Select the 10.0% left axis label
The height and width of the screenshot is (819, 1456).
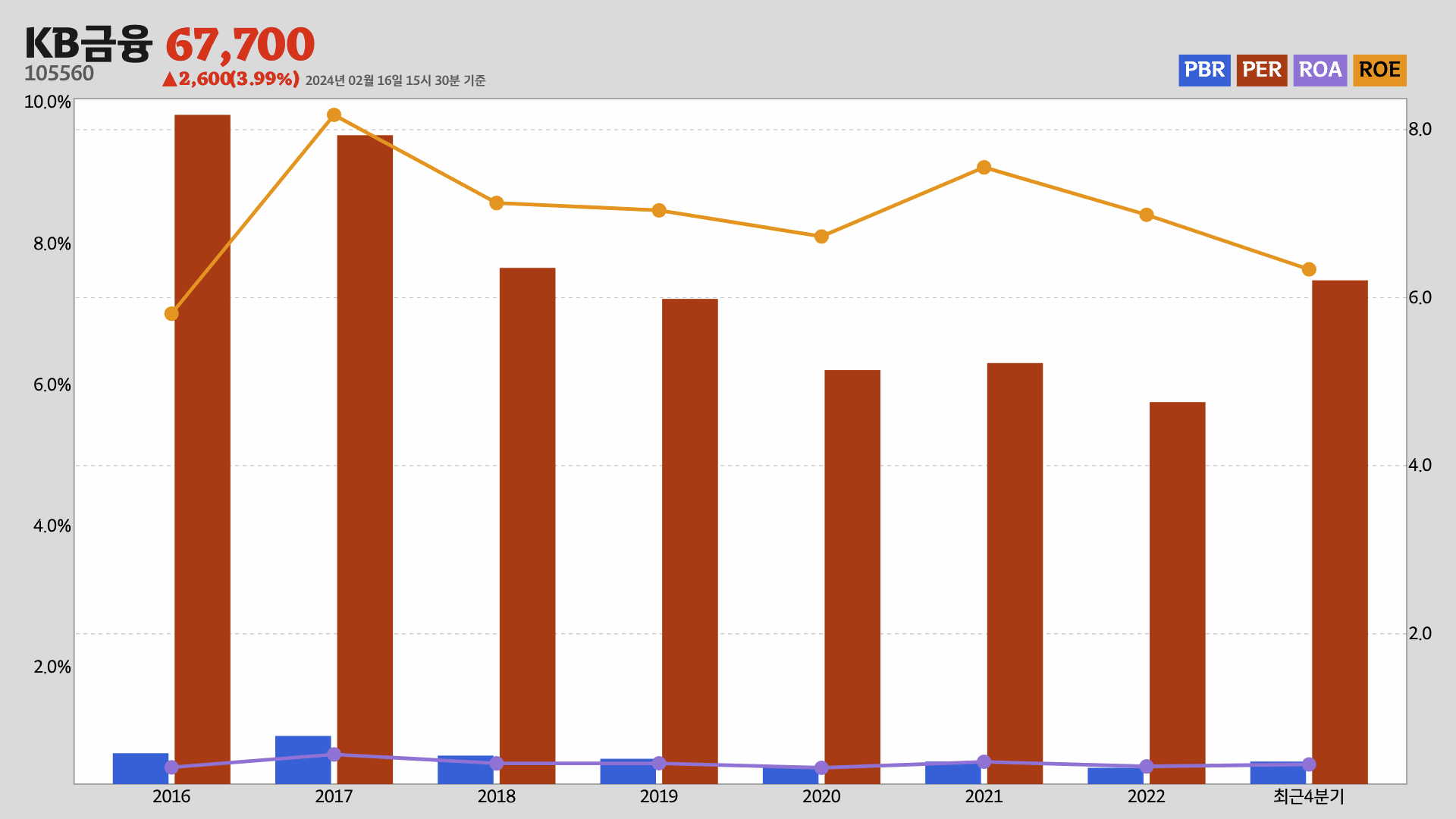tap(47, 102)
